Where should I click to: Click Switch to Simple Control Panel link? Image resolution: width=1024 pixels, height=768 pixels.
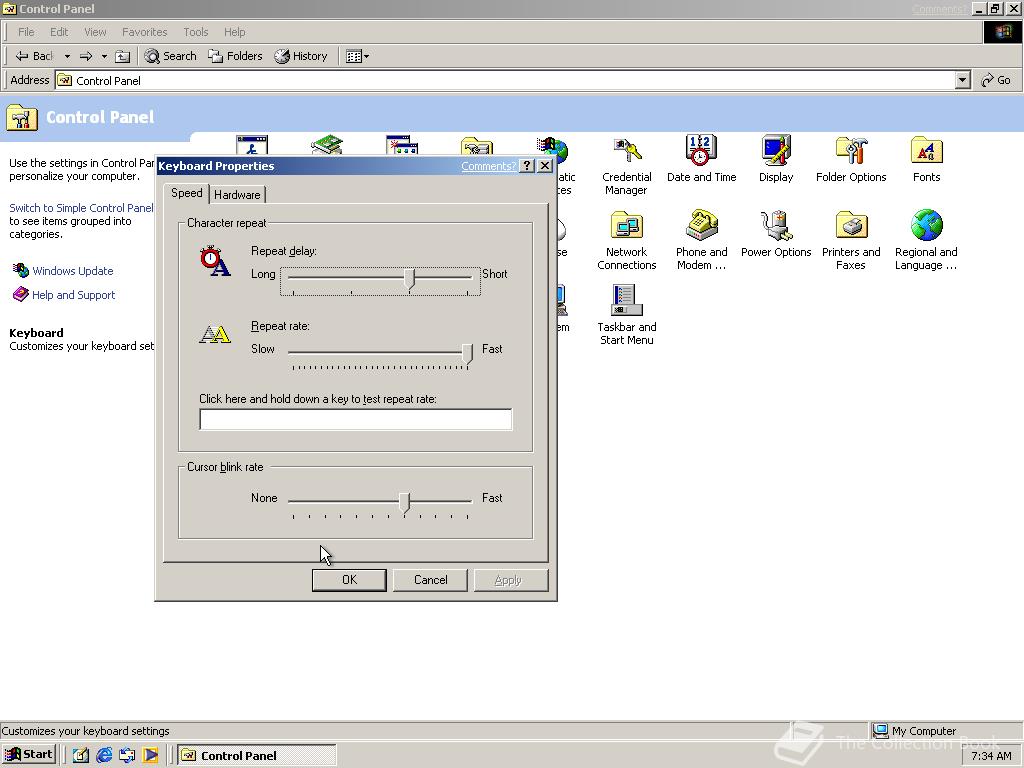pos(81,208)
